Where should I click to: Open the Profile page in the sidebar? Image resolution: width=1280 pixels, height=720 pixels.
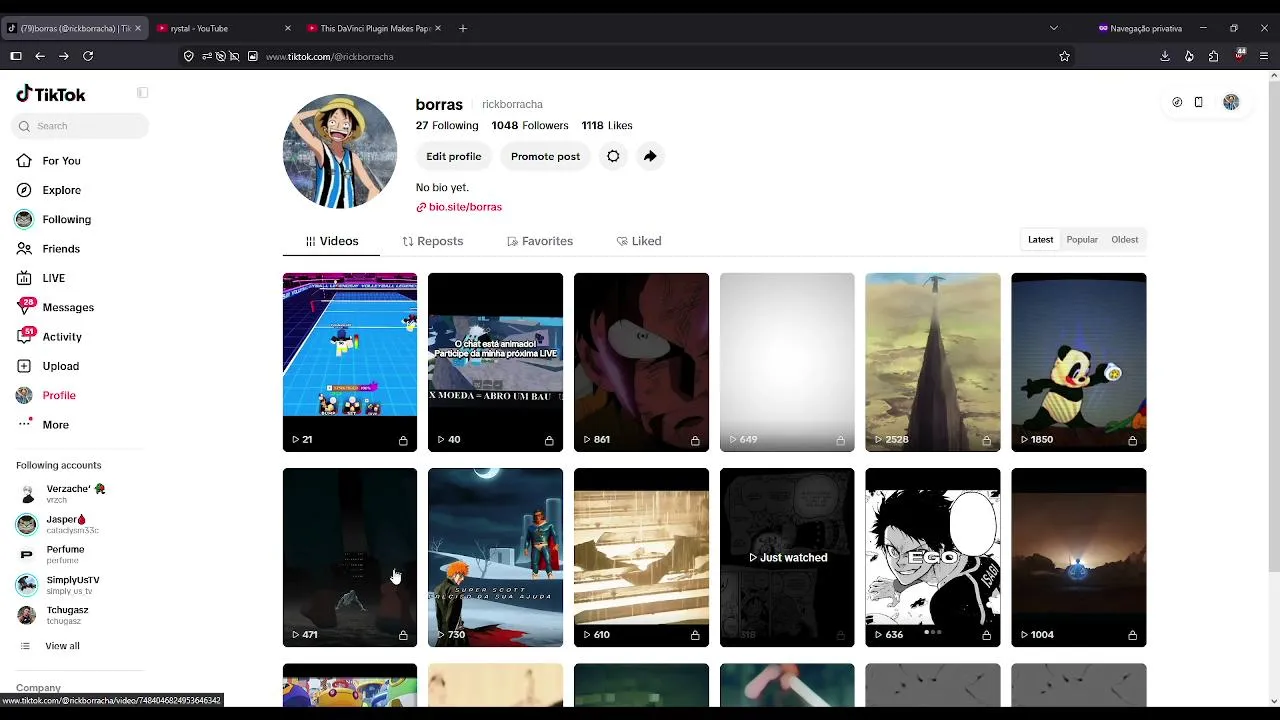click(x=59, y=395)
